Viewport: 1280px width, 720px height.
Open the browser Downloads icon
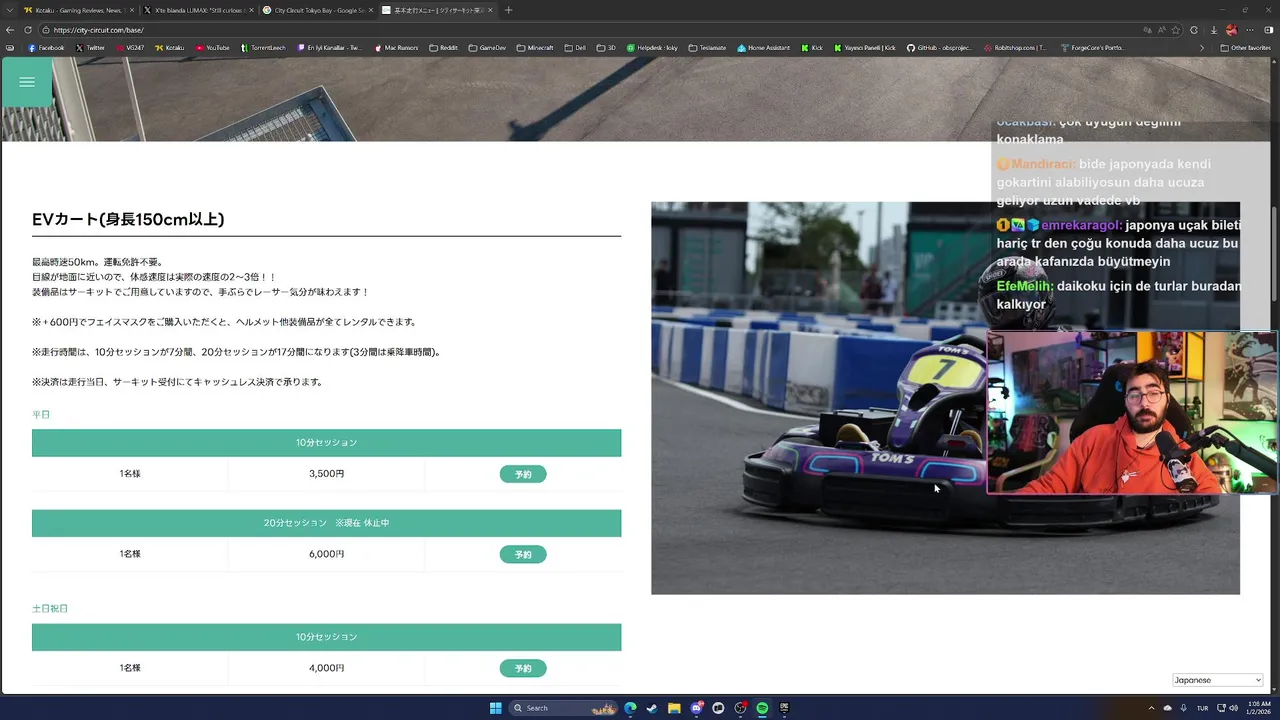[x=1214, y=30]
